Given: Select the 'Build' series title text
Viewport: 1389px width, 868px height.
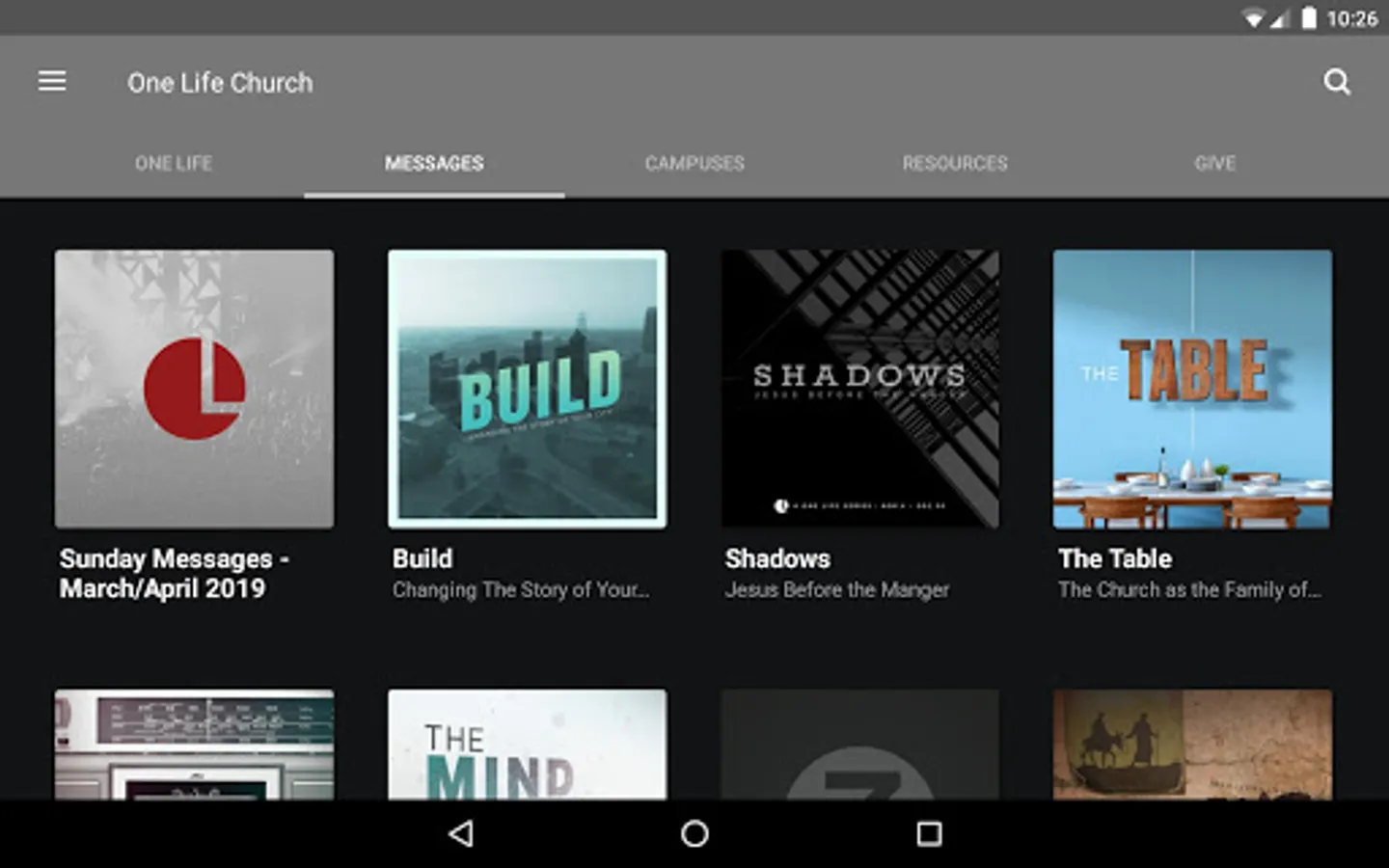Looking at the screenshot, I should tap(422, 558).
